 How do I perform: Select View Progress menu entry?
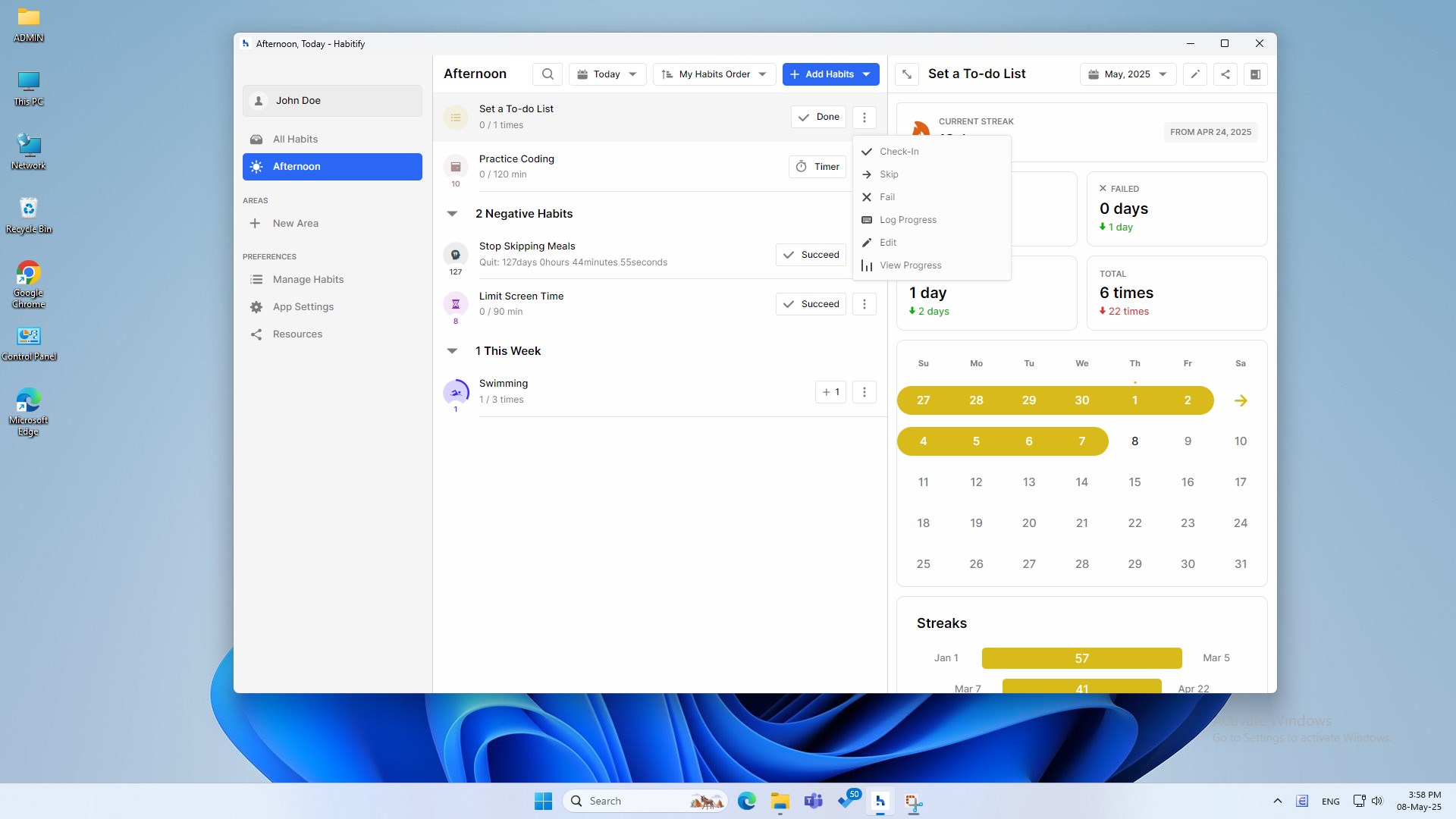click(932, 265)
